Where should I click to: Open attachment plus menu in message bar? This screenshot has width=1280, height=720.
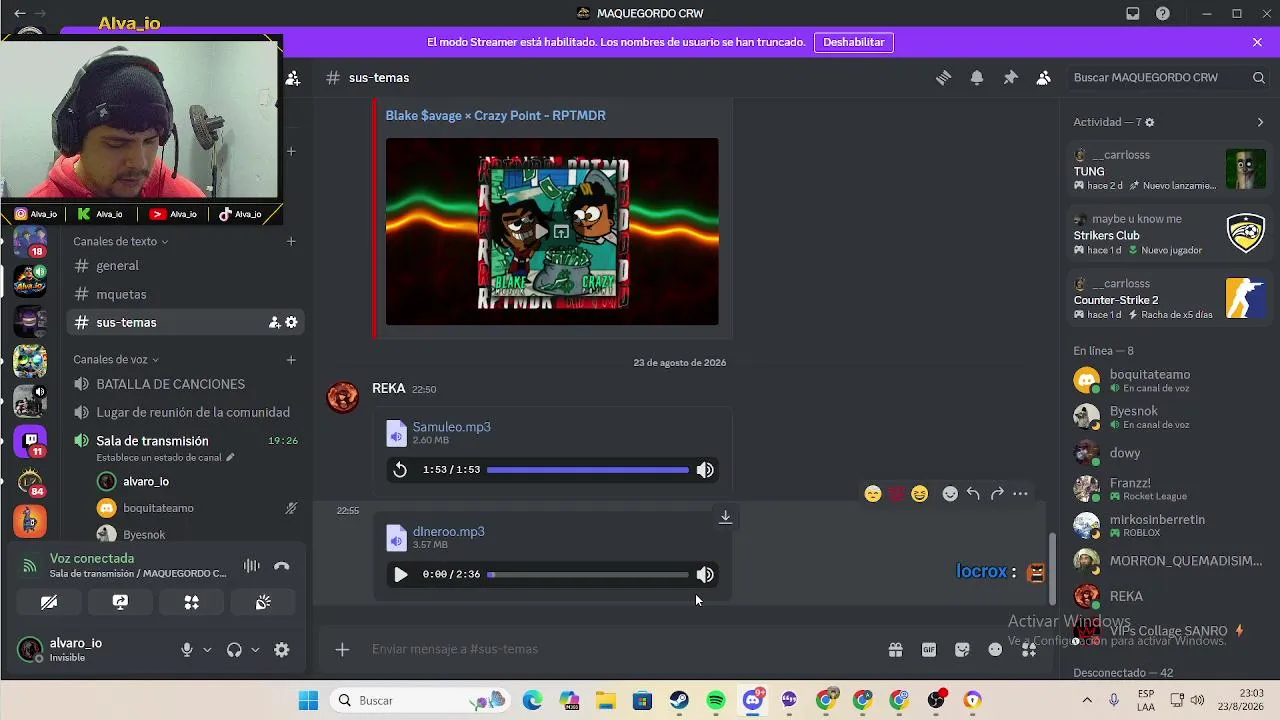click(342, 650)
